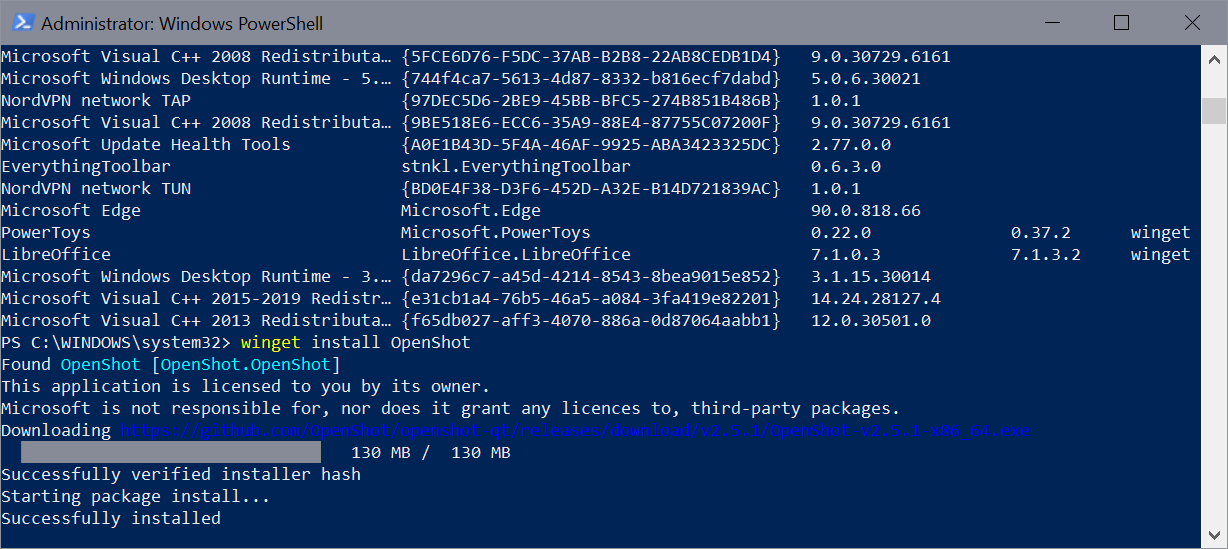The width and height of the screenshot is (1228, 549).
Task: Click the 'Microsoft.PowerToys' ID
Action: point(496,233)
